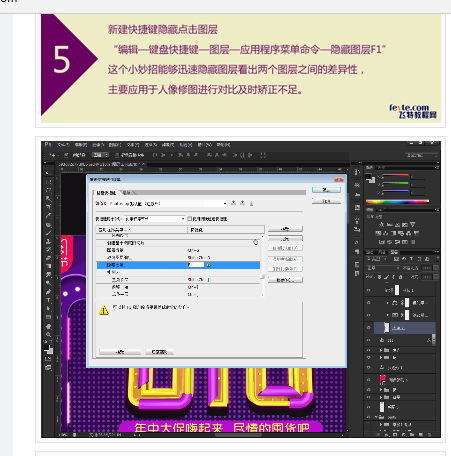Click the type layer filter T icon

412,259
